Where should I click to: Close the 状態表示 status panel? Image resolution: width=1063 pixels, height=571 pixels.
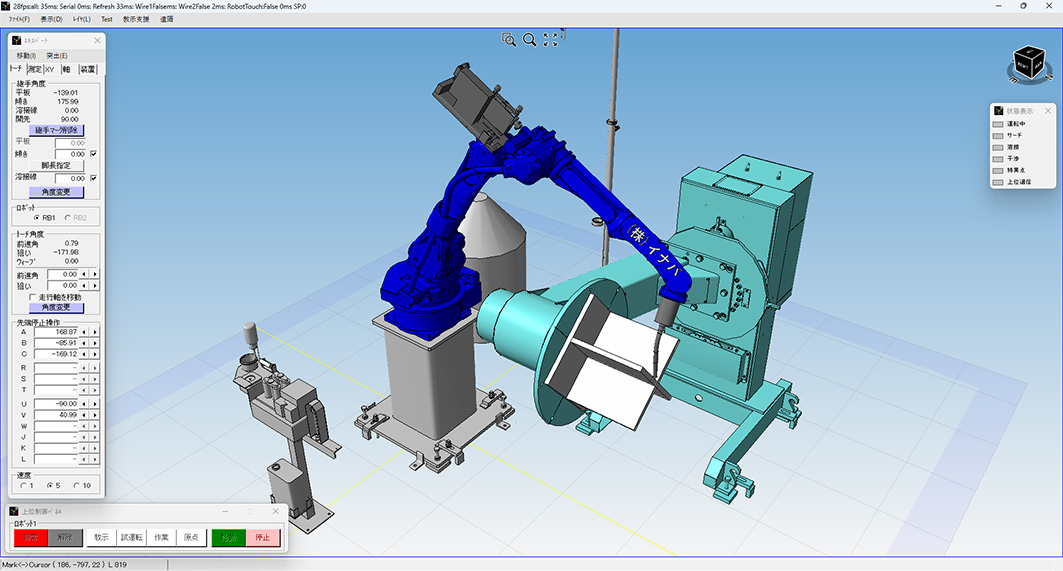[1047, 111]
